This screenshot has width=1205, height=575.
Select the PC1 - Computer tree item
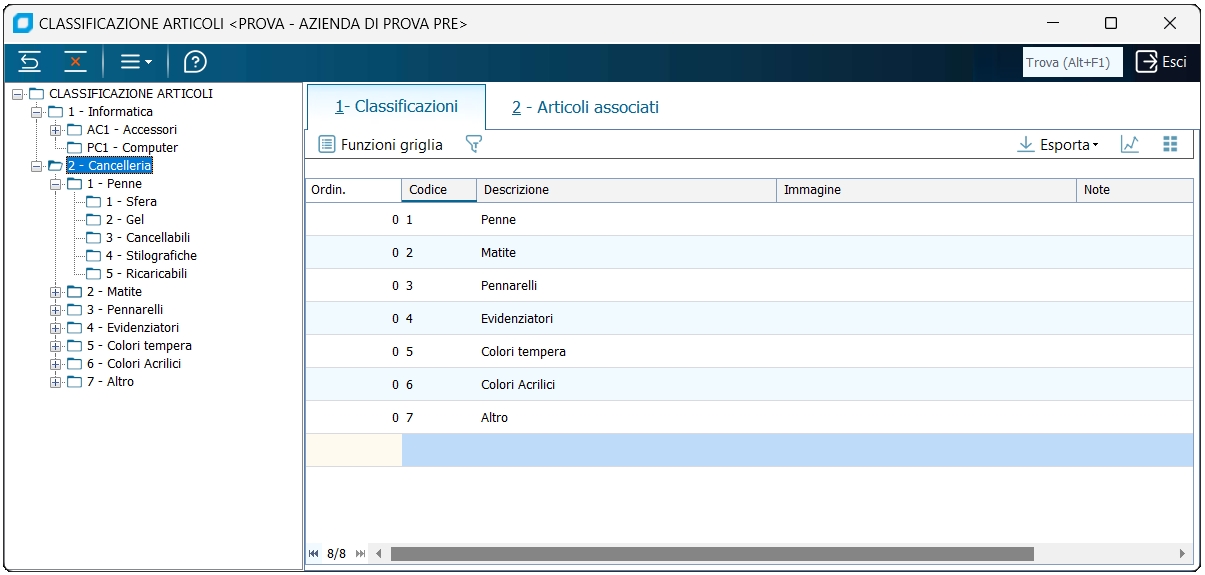[132, 148]
